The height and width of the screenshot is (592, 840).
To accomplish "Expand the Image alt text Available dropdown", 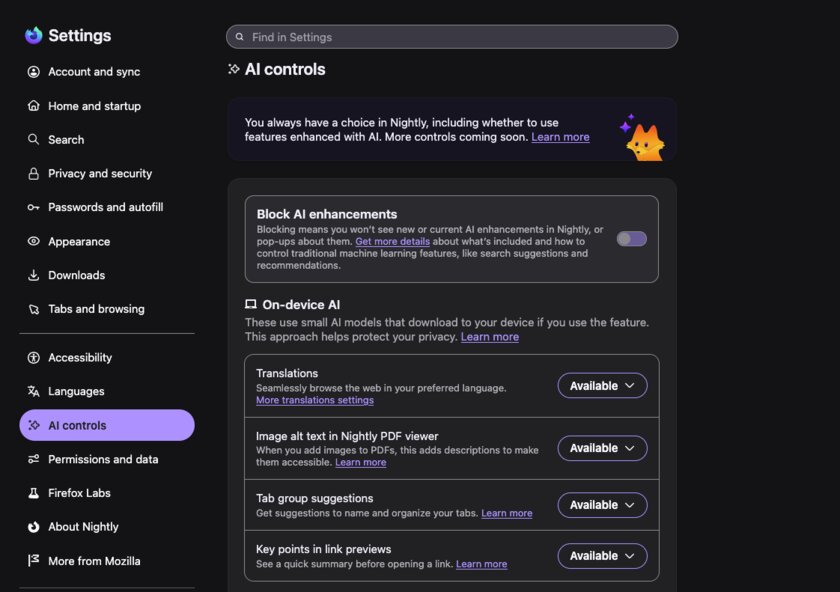I will point(602,448).
